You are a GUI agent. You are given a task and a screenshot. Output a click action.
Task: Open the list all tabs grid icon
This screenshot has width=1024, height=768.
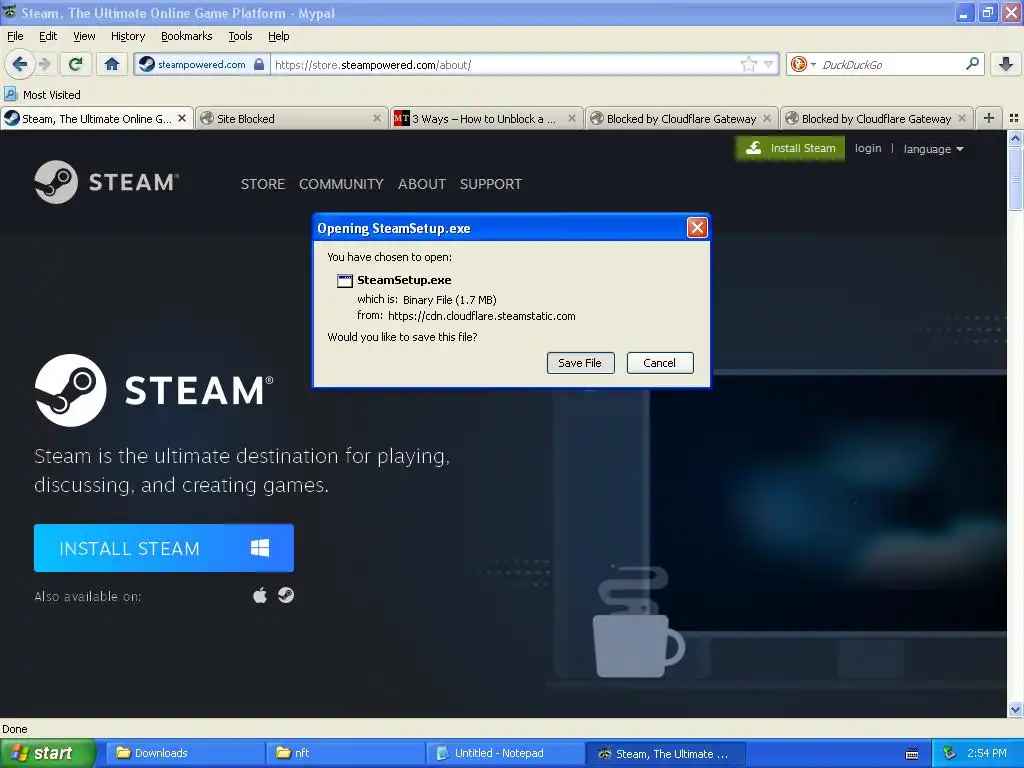coord(1014,118)
